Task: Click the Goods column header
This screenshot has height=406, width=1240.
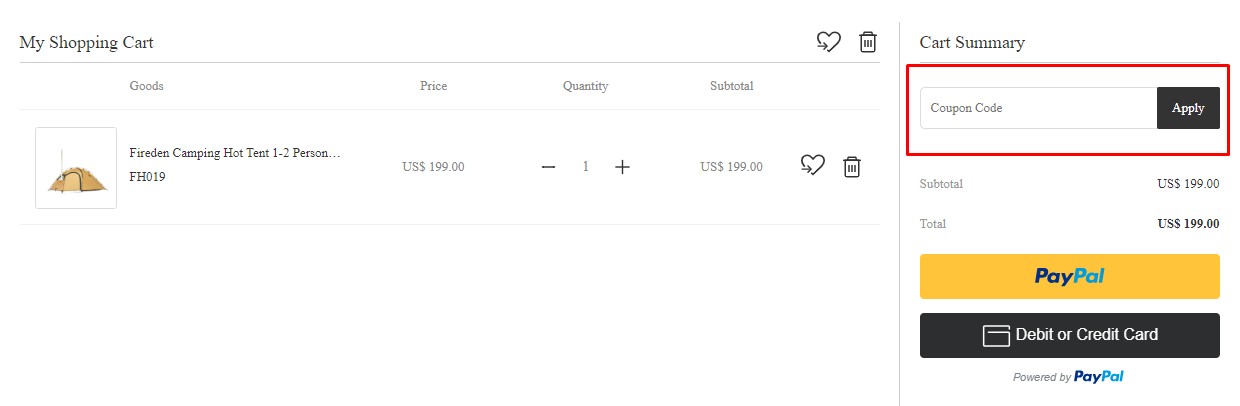Action: (146, 86)
